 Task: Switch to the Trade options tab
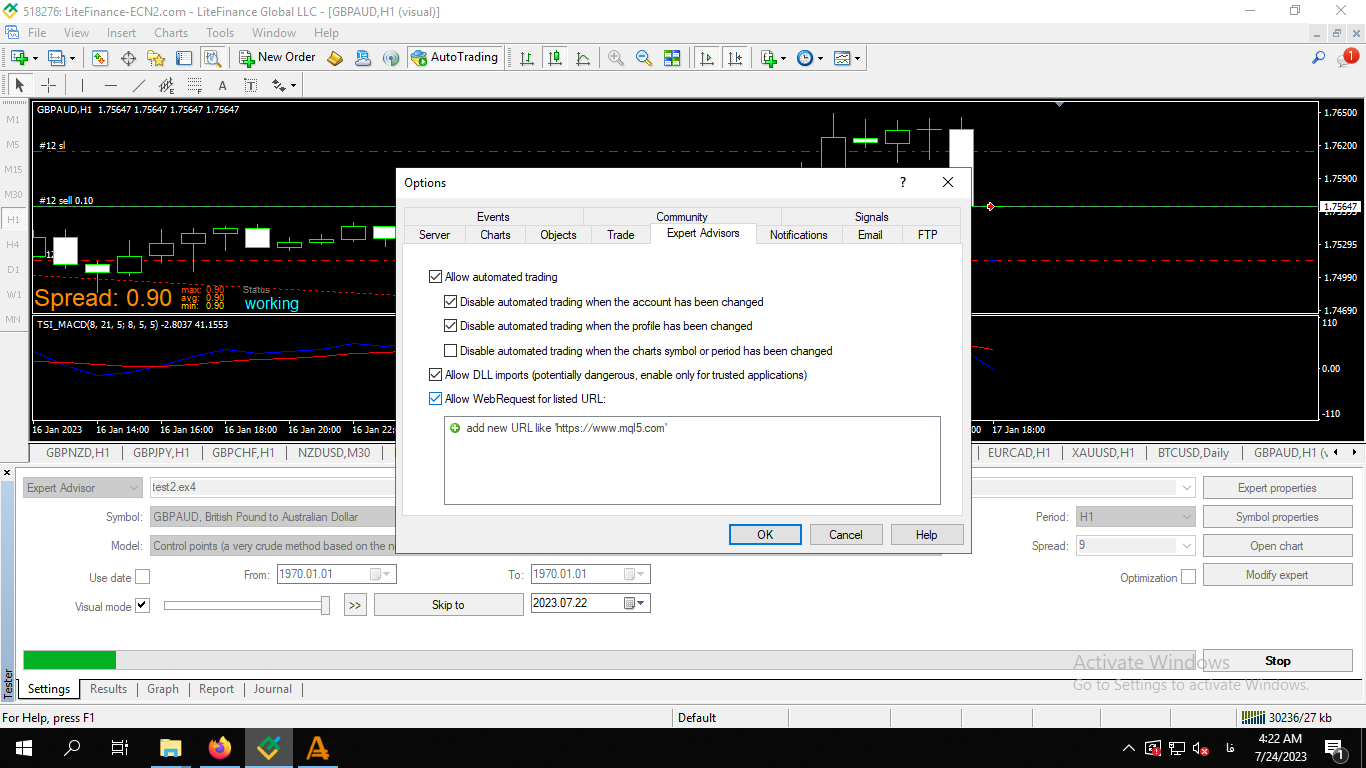click(621, 235)
